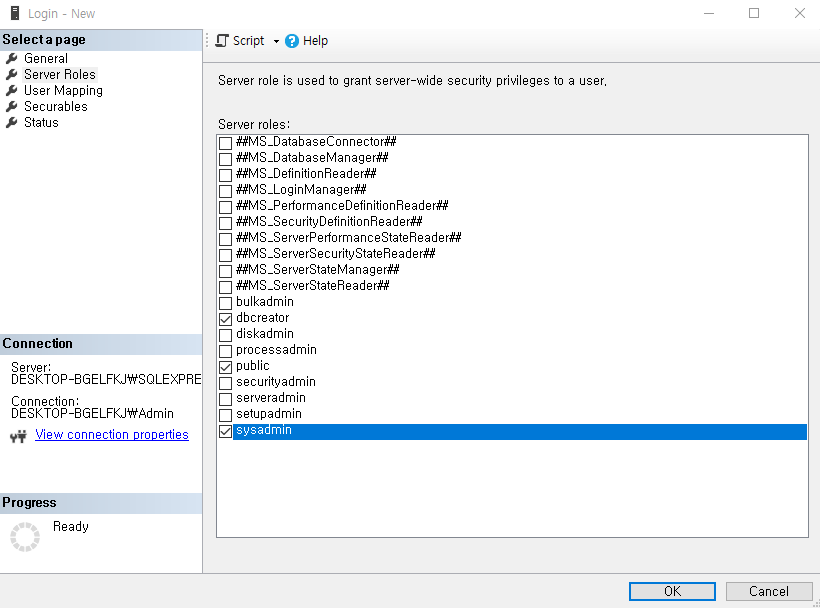820x608 pixels.
Task: Tick ##MS_ServerSecurityStateReader## checkbox
Action: (x=225, y=255)
